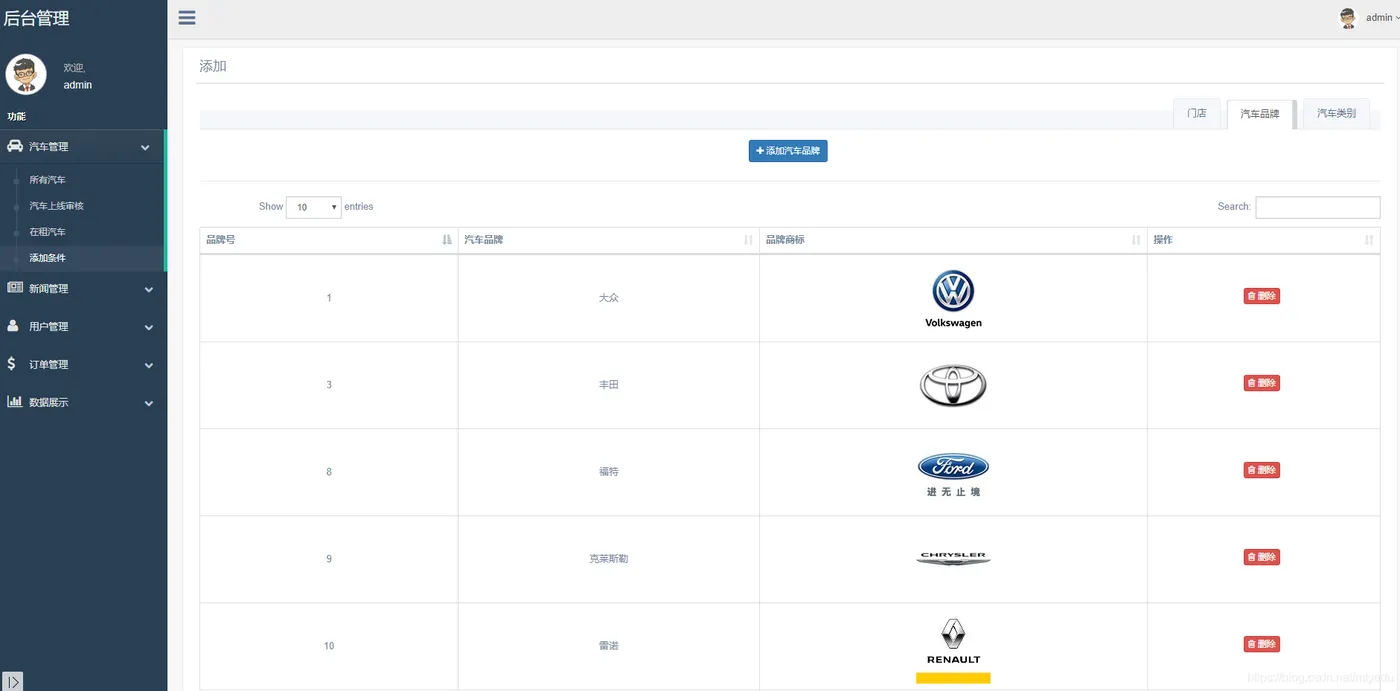
Task: Sort by 品牌号 column sort icon
Action: tap(447, 240)
